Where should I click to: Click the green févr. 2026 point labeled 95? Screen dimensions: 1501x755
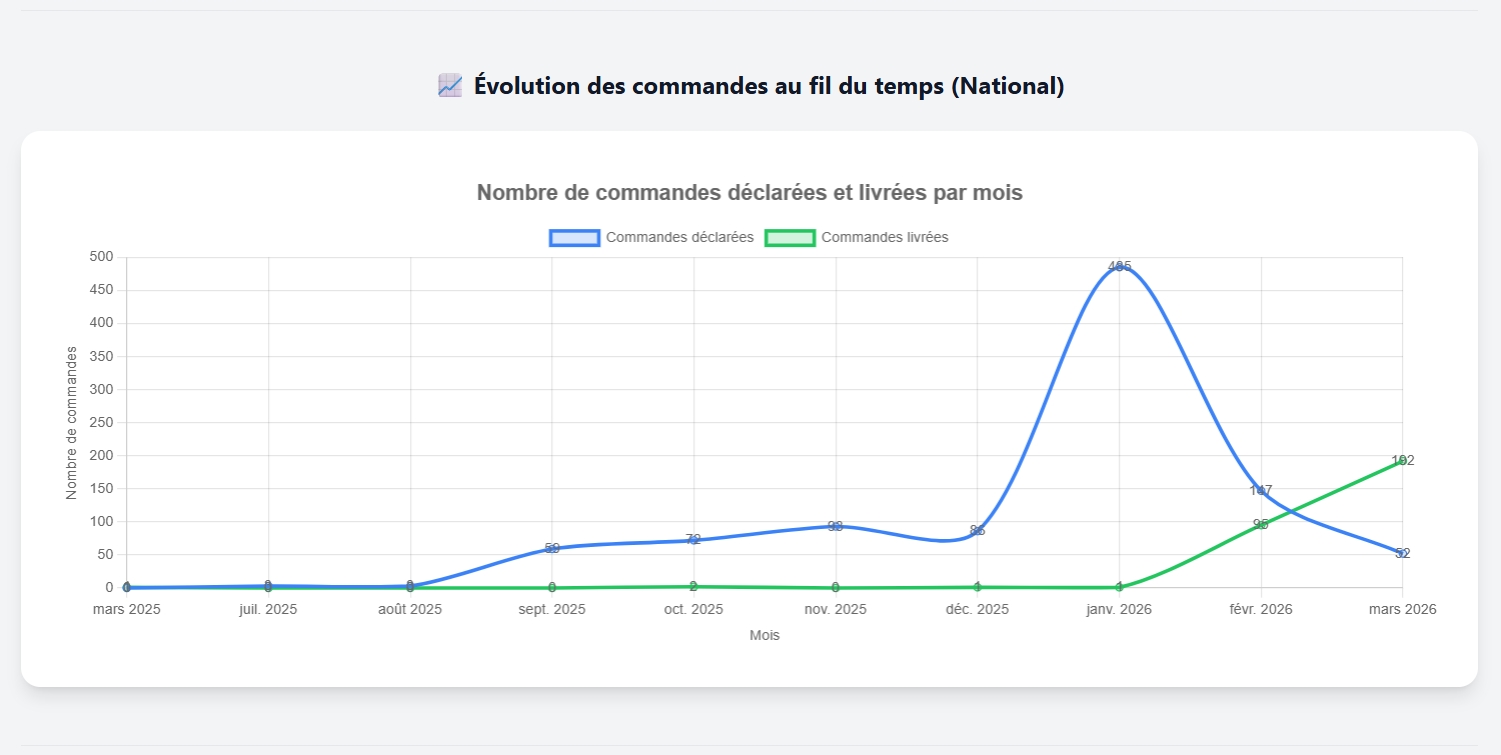point(1261,525)
